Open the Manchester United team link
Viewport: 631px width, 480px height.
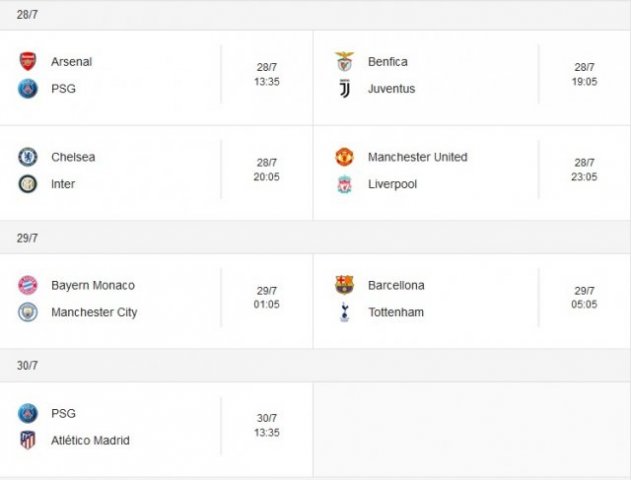click(x=418, y=157)
